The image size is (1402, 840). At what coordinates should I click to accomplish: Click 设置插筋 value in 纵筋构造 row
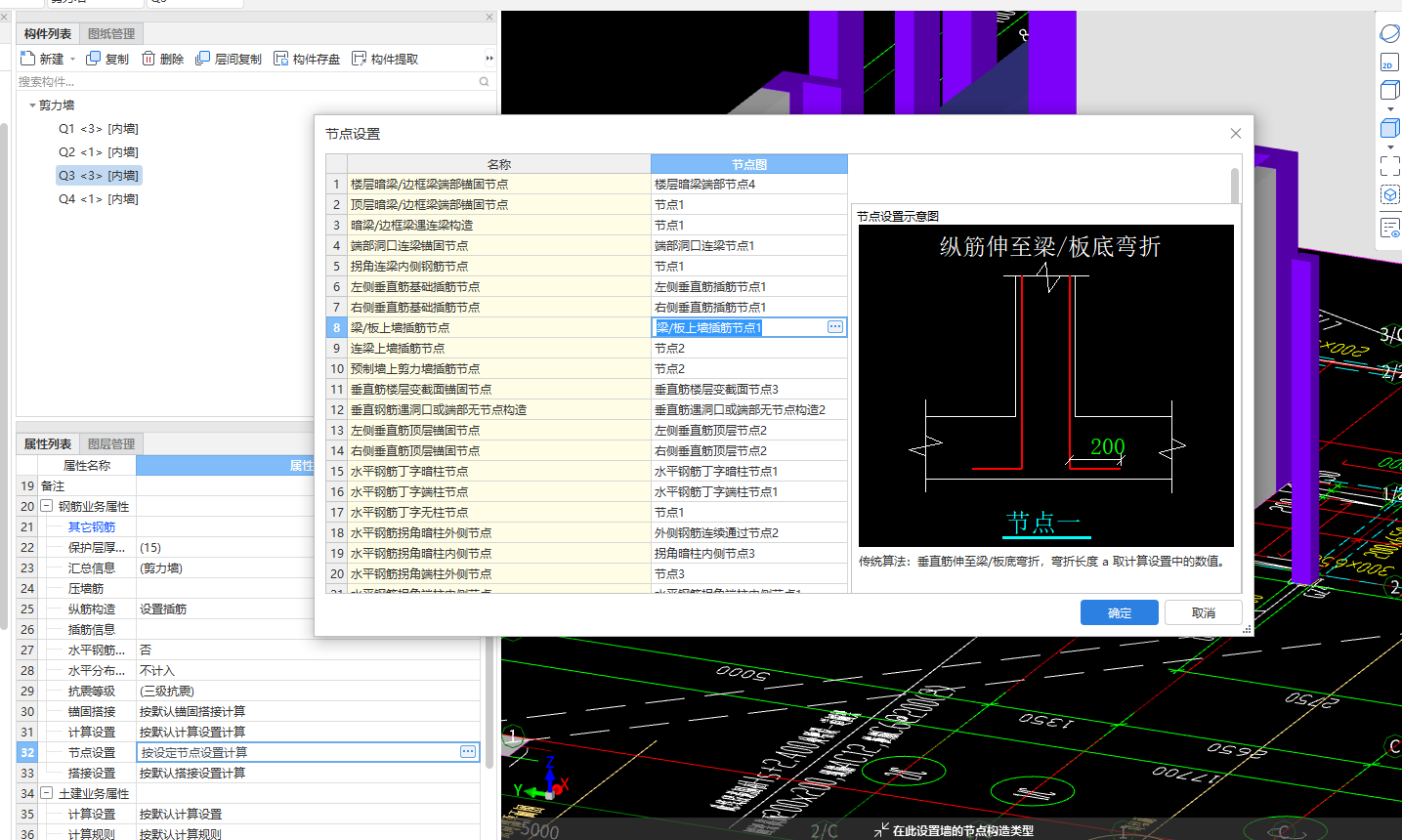(x=163, y=609)
